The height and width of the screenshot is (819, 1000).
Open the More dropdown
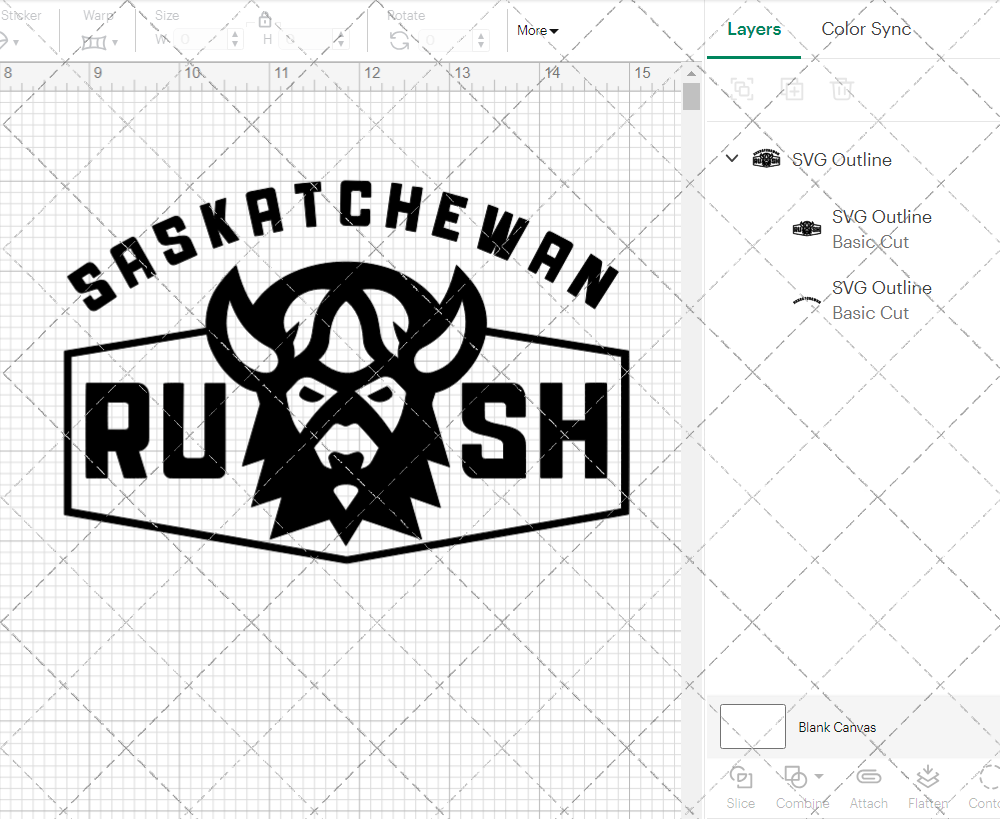[x=537, y=31]
